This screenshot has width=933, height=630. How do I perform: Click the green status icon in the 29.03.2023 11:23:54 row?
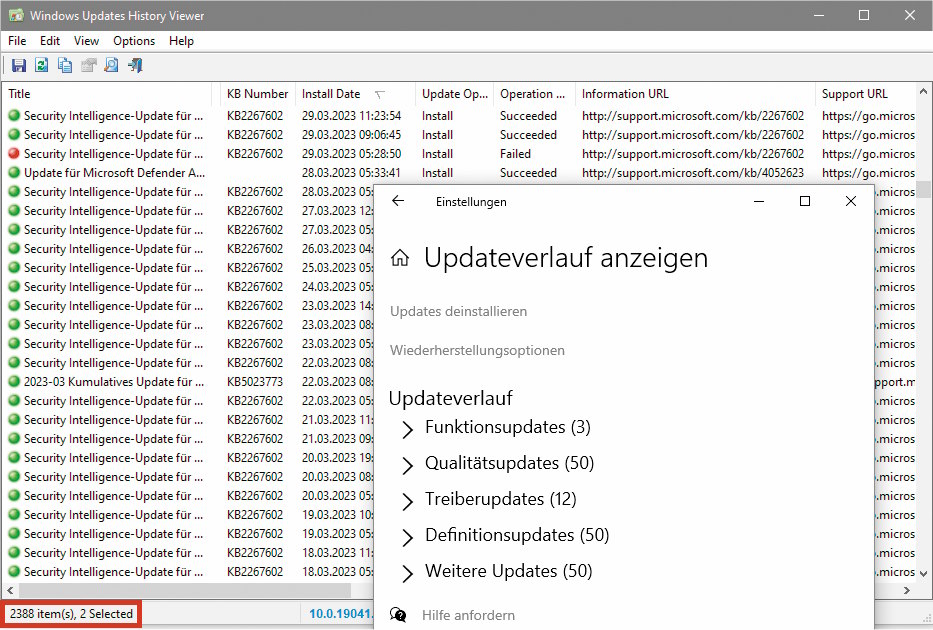tap(14, 115)
